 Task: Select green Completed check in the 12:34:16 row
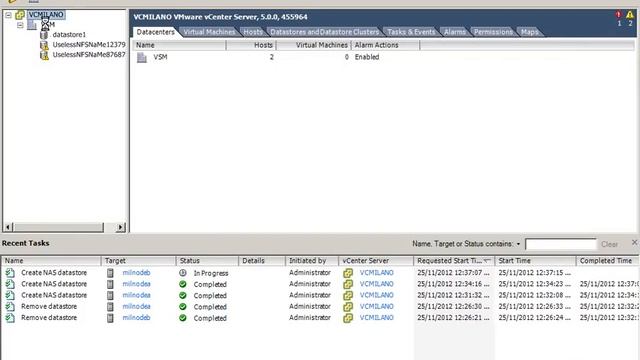coord(183,284)
